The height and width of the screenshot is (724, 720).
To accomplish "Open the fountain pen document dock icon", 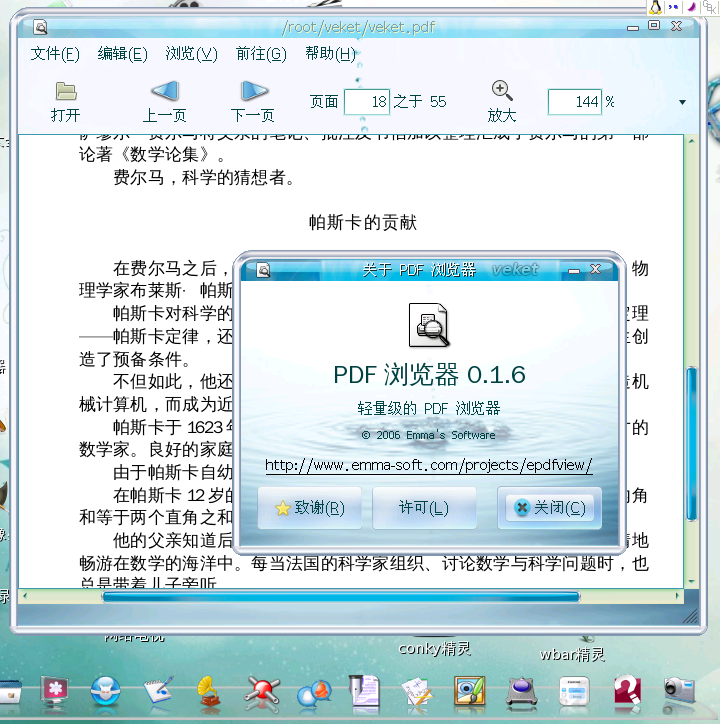I will pyautogui.click(x=364, y=690).
